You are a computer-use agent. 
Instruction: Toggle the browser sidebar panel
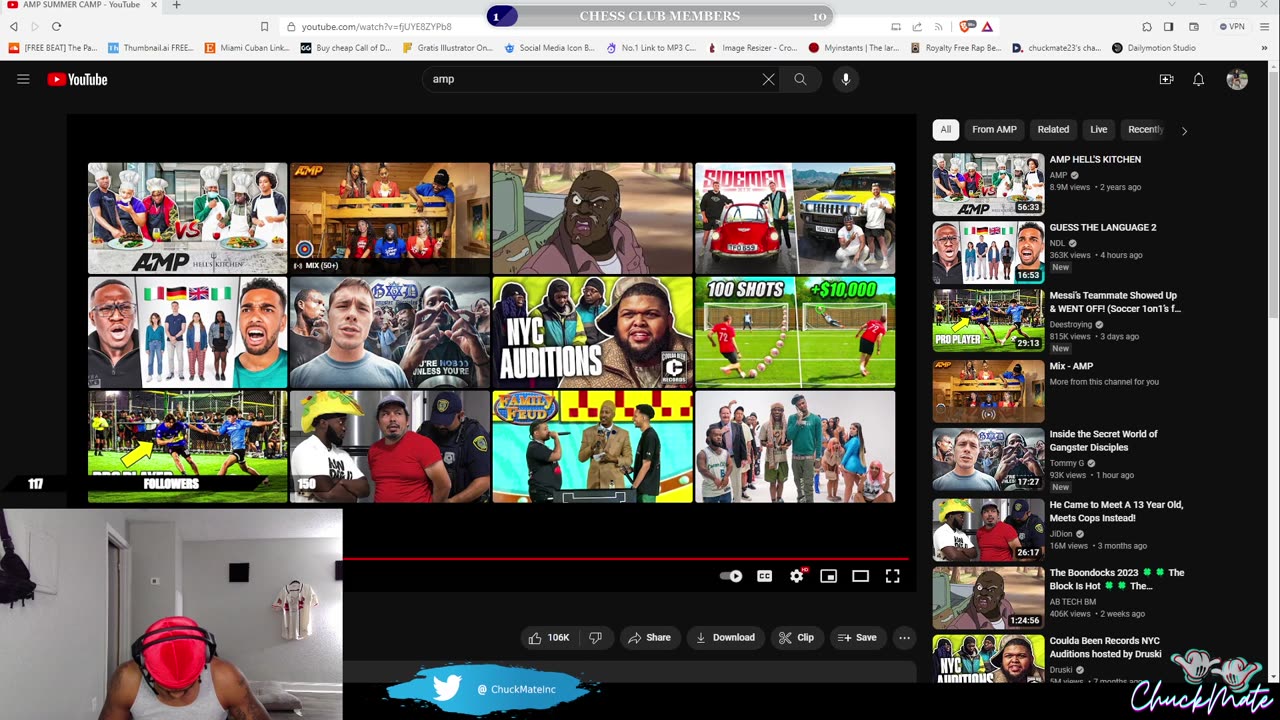pyautogui.click(x=1168, y=27)
